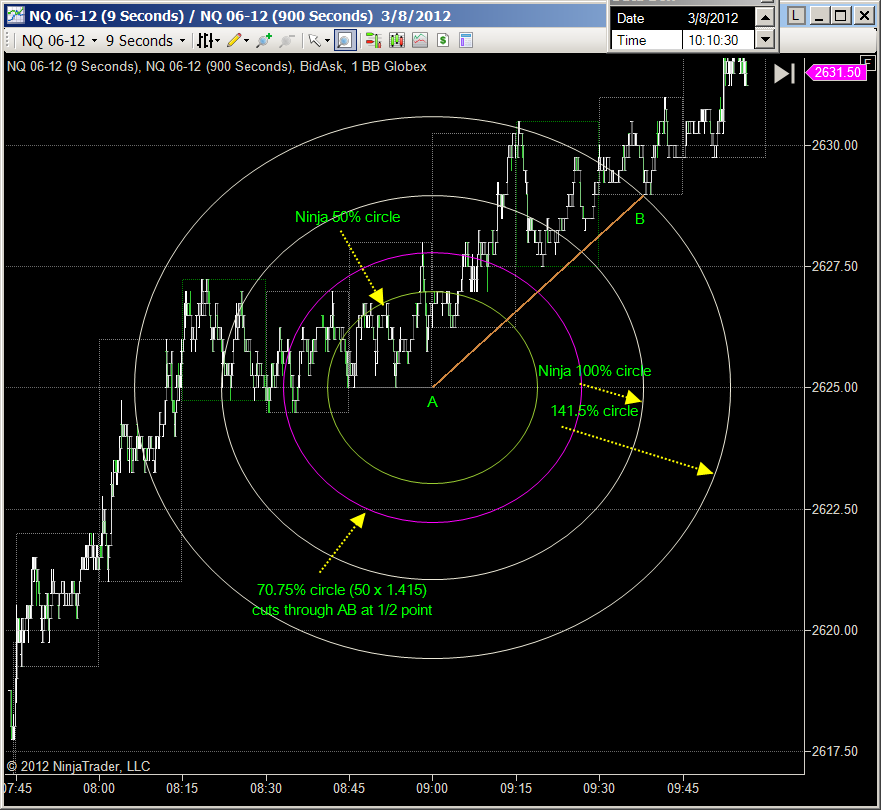Click the 09:00 time axis label
881x810 pixels.
tap(432, 789)
